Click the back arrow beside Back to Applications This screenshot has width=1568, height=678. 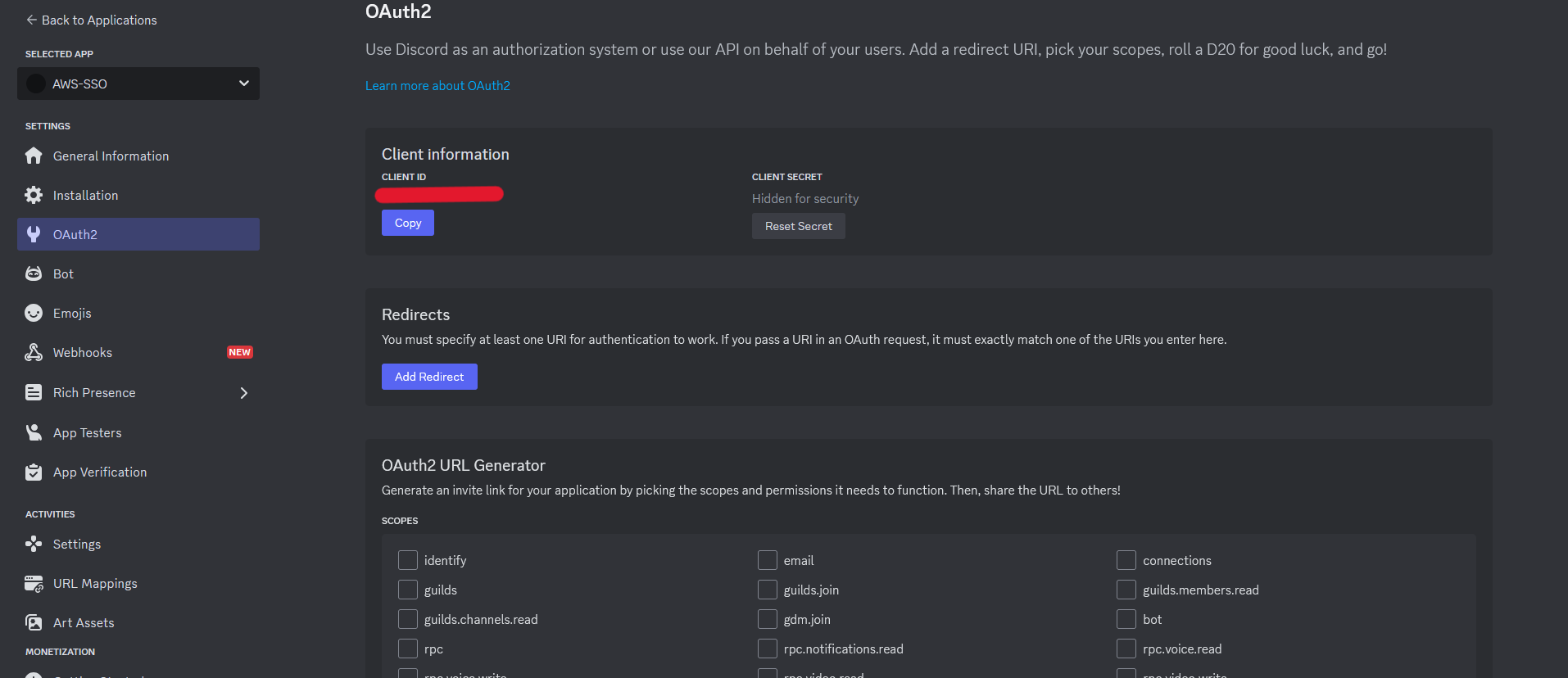coord(31,20)
